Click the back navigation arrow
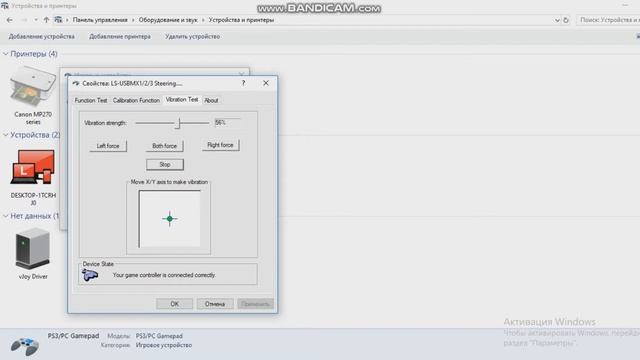Viewport: 640px width, 360px height. point(10,20)
